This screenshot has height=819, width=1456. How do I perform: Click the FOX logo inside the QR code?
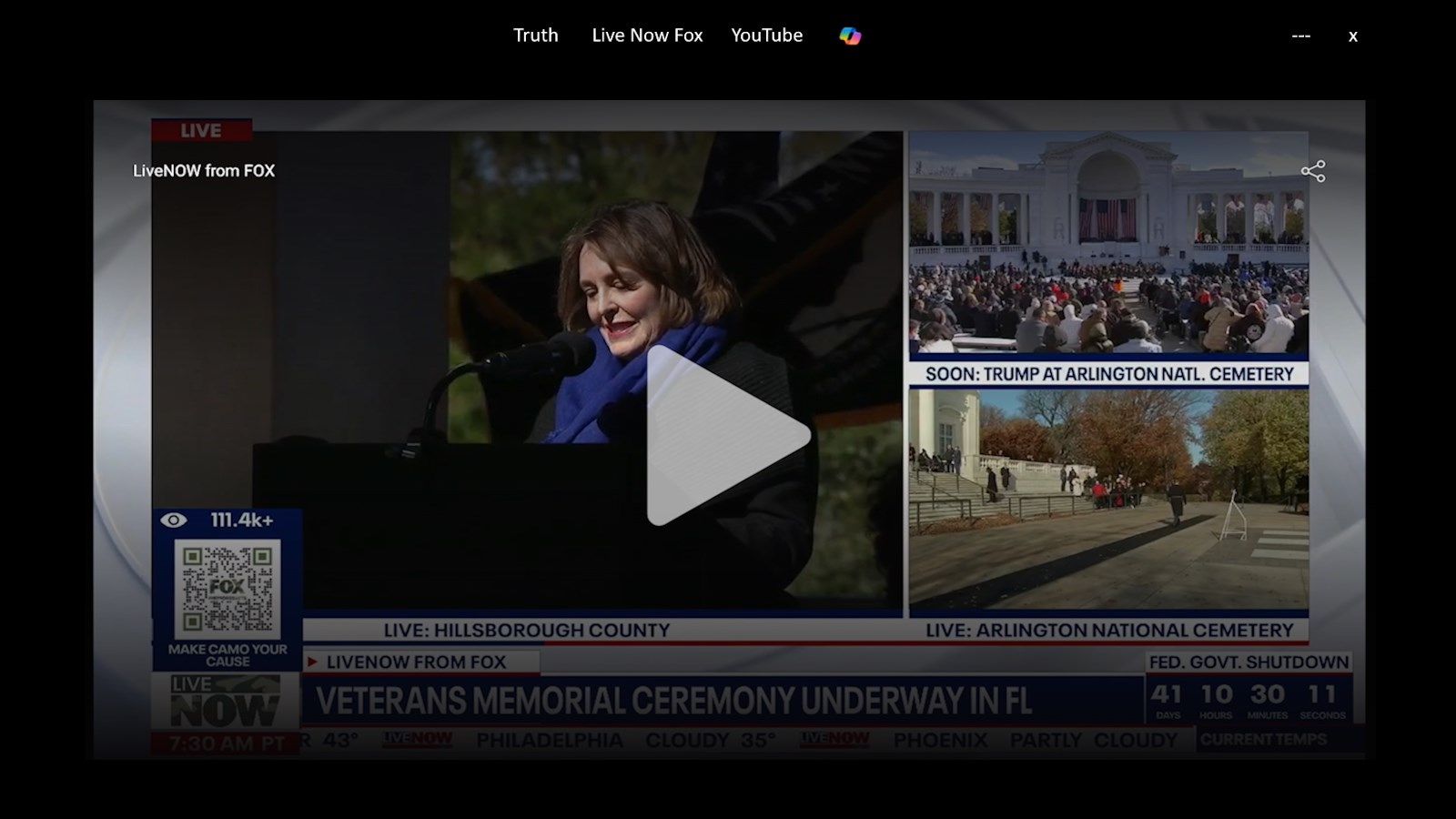tap(227, 585)
